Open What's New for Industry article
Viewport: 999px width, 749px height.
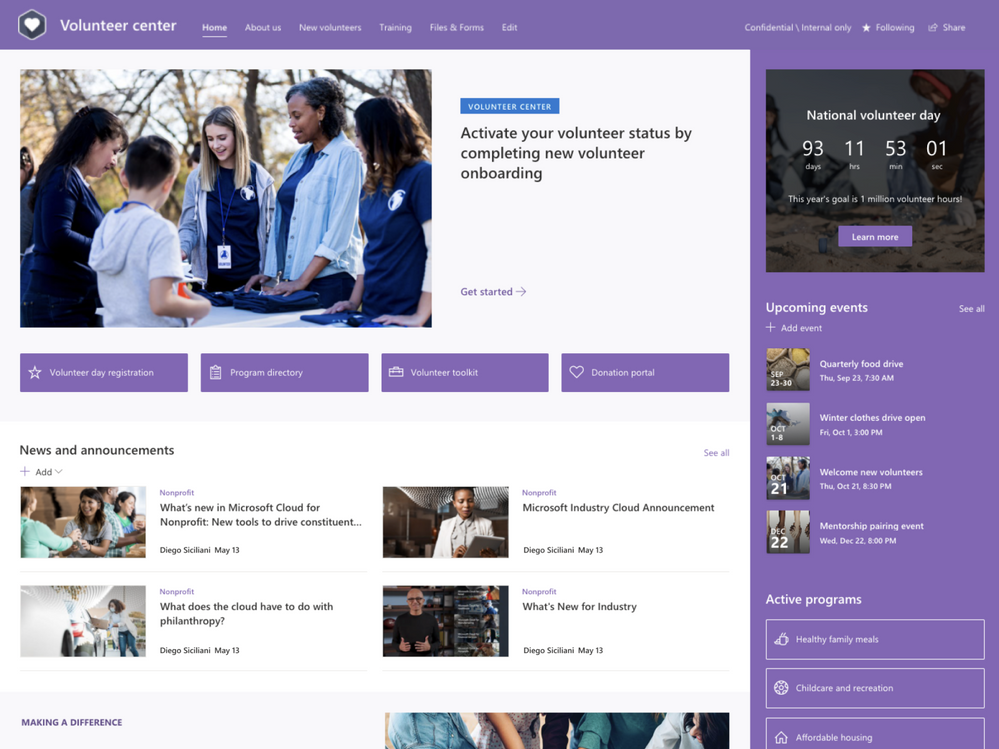coord(579,606)
